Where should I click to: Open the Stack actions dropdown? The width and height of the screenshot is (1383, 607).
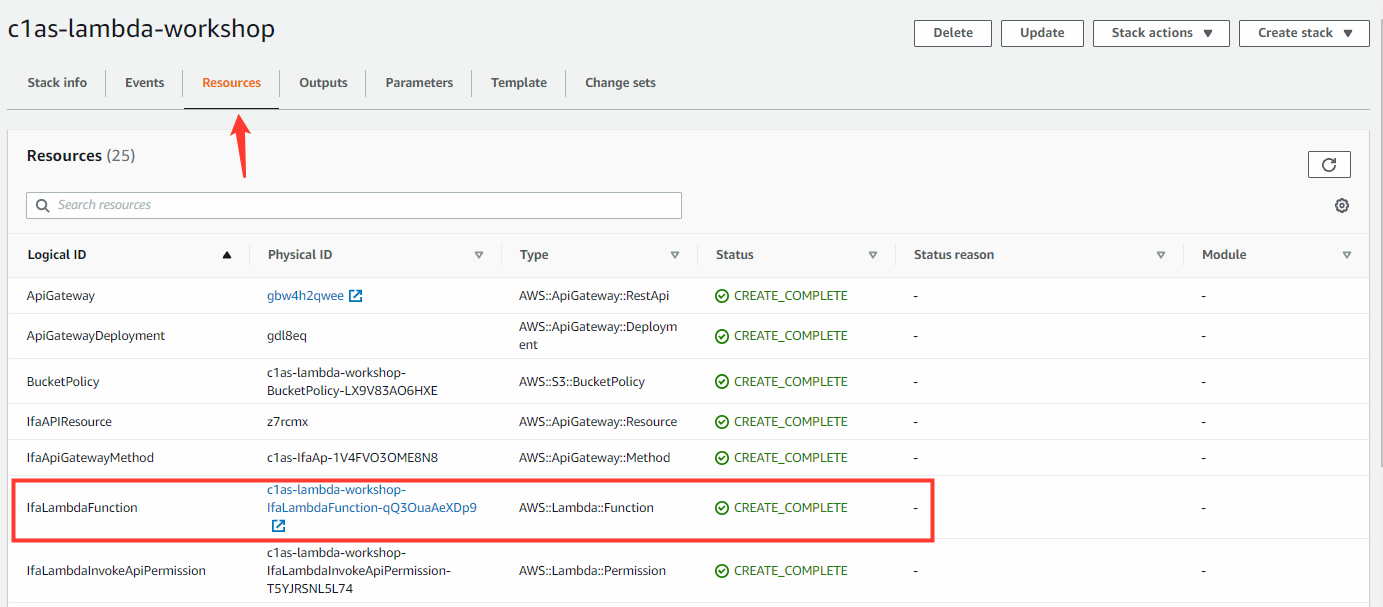tap(1161, 33)
